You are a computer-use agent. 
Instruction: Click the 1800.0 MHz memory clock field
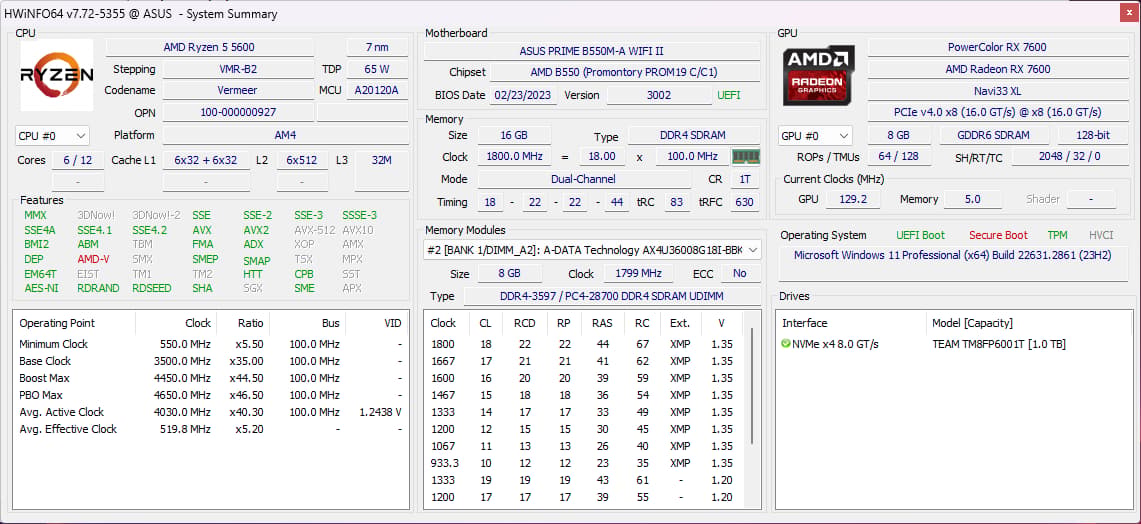tap(514, 156)
